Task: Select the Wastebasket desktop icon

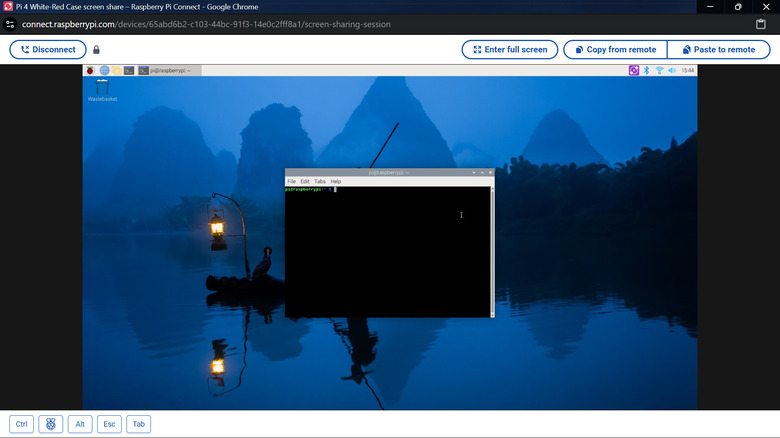Action: coord(102,90)
